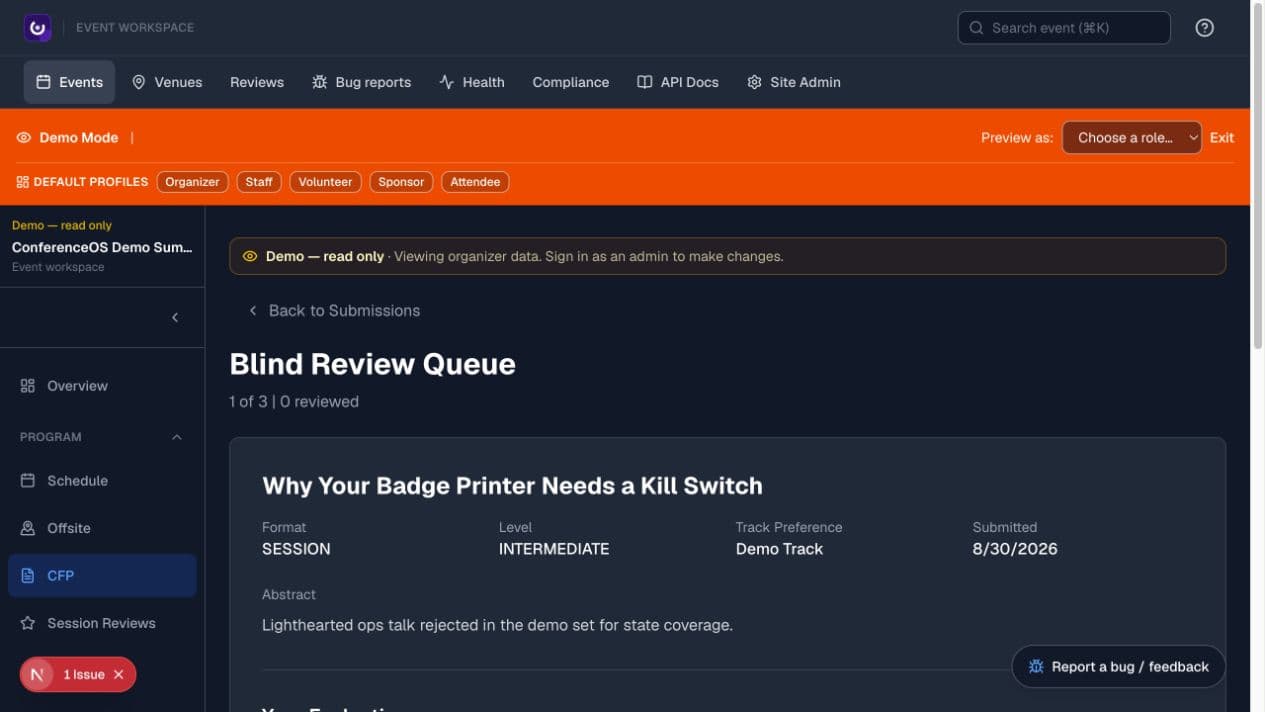1265x712 pixels.
Task: Click the bug icon beside Bug reports
Action: click(x=320, y=82)
